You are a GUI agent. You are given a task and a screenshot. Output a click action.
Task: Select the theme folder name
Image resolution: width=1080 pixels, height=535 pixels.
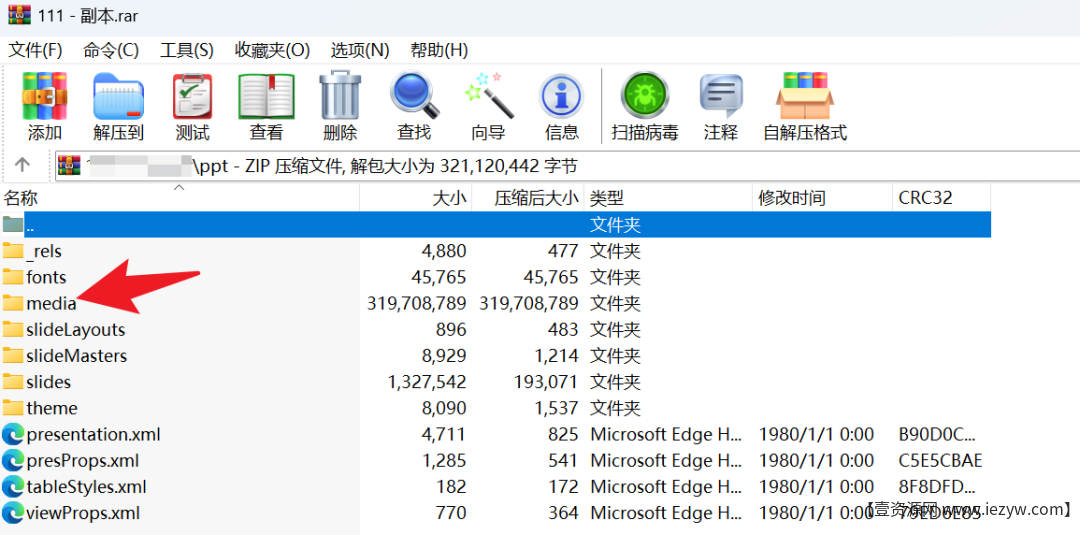pos(52,408)
